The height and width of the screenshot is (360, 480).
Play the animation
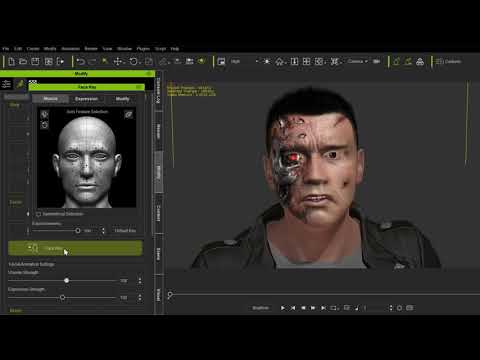coord(283,308)
